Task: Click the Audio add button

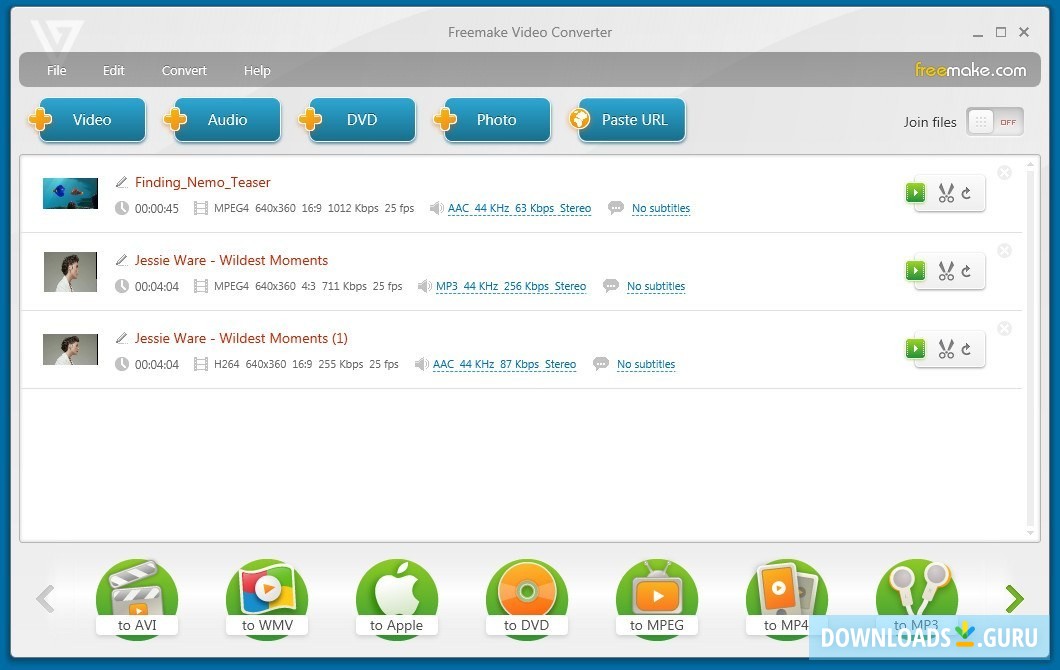Action: (x=226, y=120)
